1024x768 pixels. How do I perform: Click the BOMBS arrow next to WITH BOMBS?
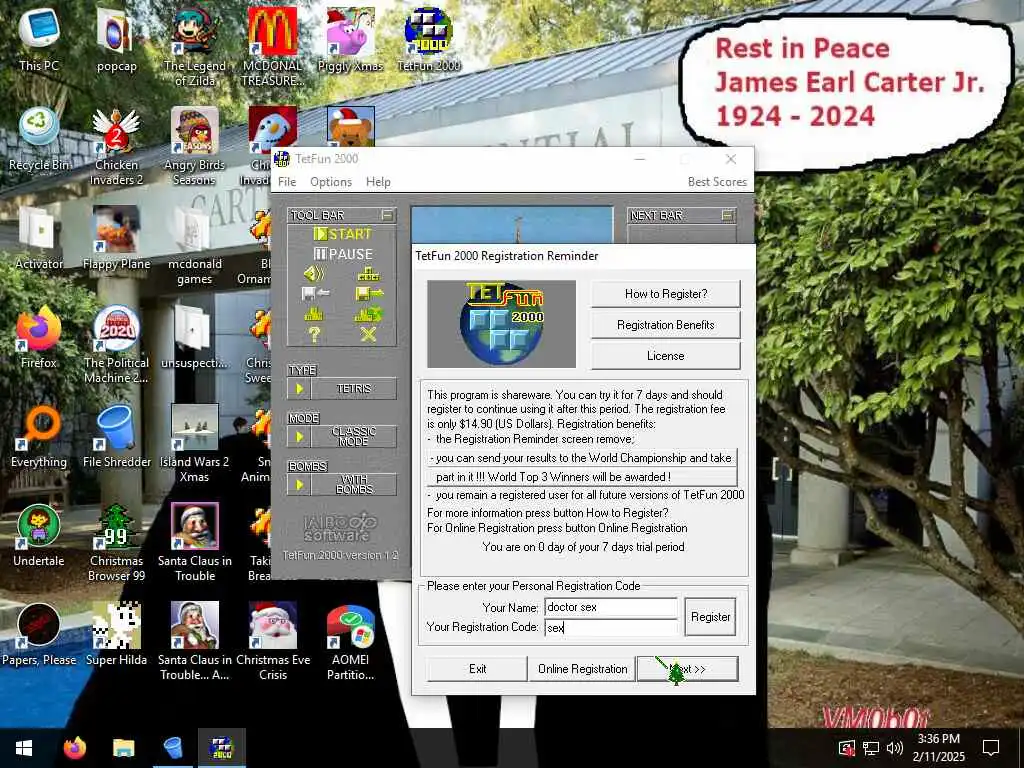pos(299,485)
